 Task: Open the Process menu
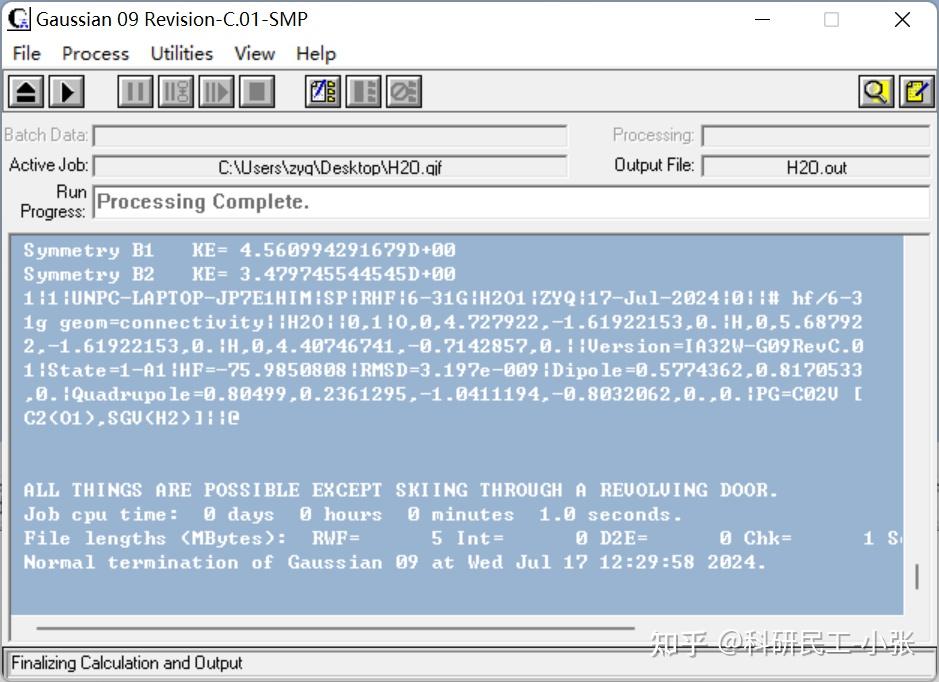tap(95, 54)
